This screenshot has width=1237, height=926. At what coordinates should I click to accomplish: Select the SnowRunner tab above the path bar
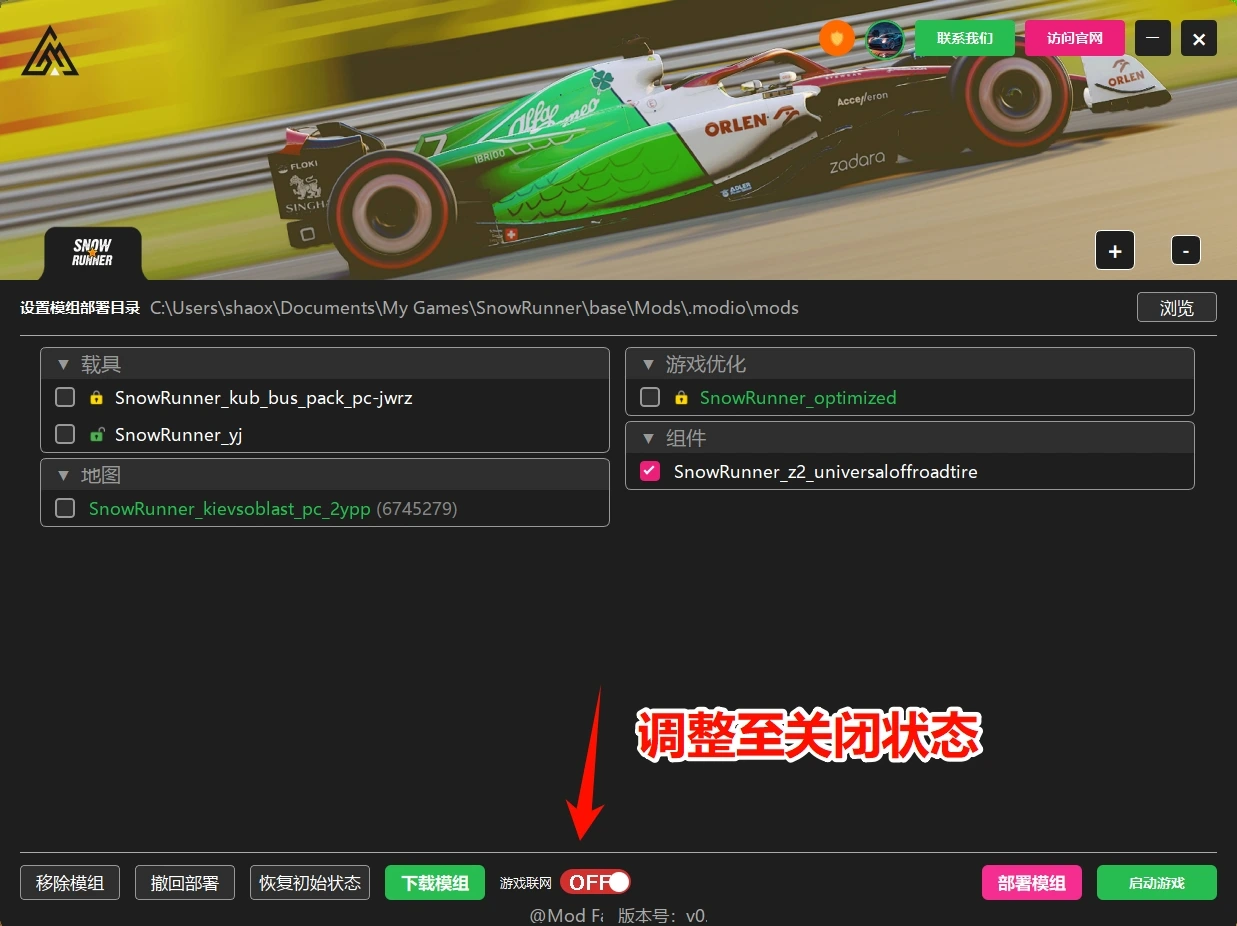[x=91, y=252]
